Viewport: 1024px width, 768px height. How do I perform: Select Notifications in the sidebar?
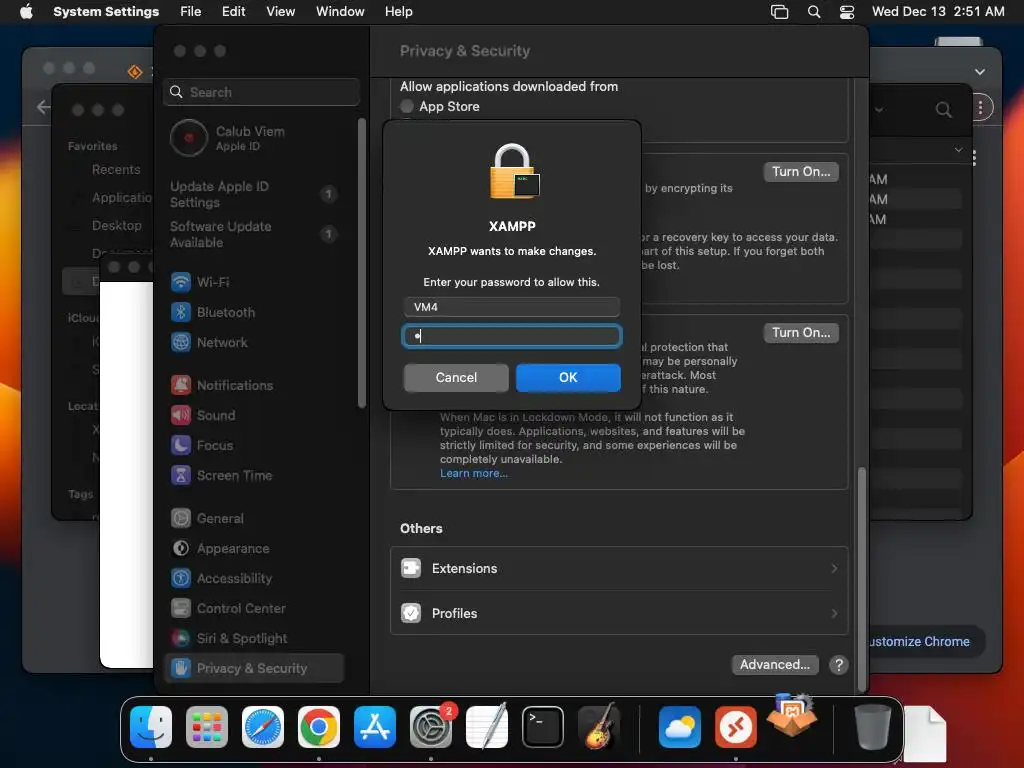point(253,385)
